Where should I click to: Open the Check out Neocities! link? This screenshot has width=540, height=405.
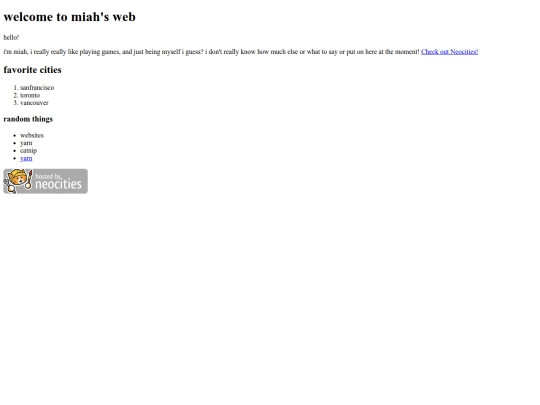pos(449,52)
